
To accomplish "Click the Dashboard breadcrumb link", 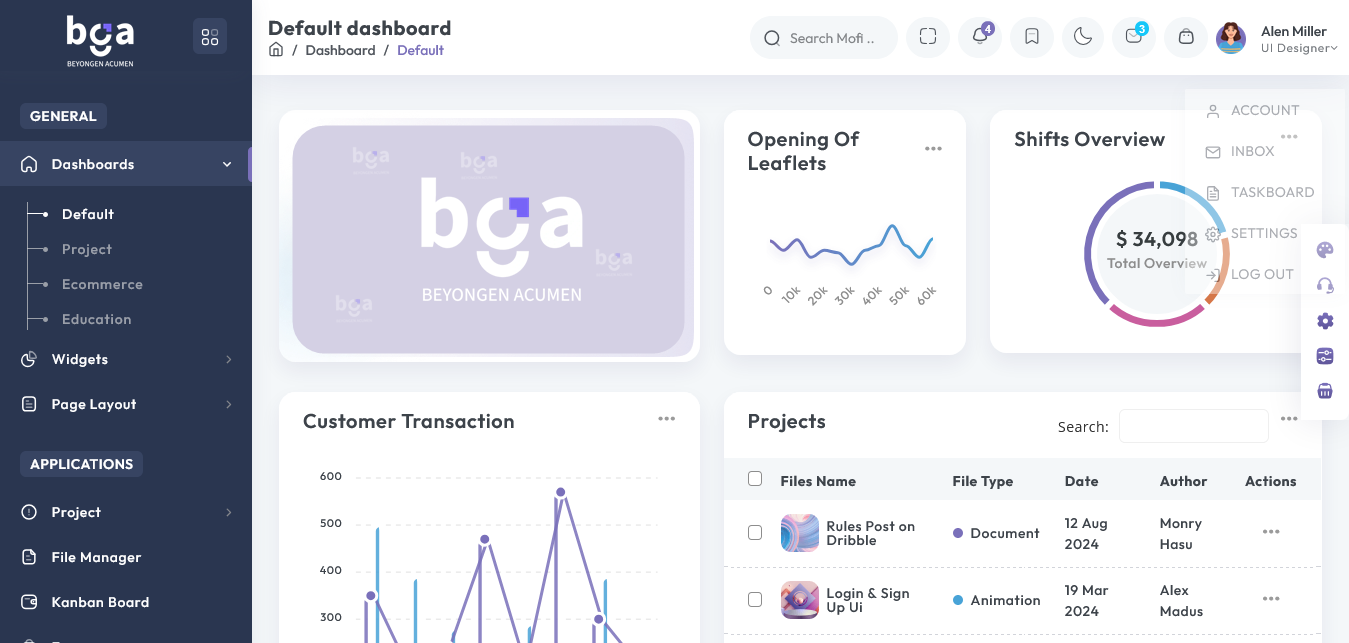I will click(x=340, y=50).
